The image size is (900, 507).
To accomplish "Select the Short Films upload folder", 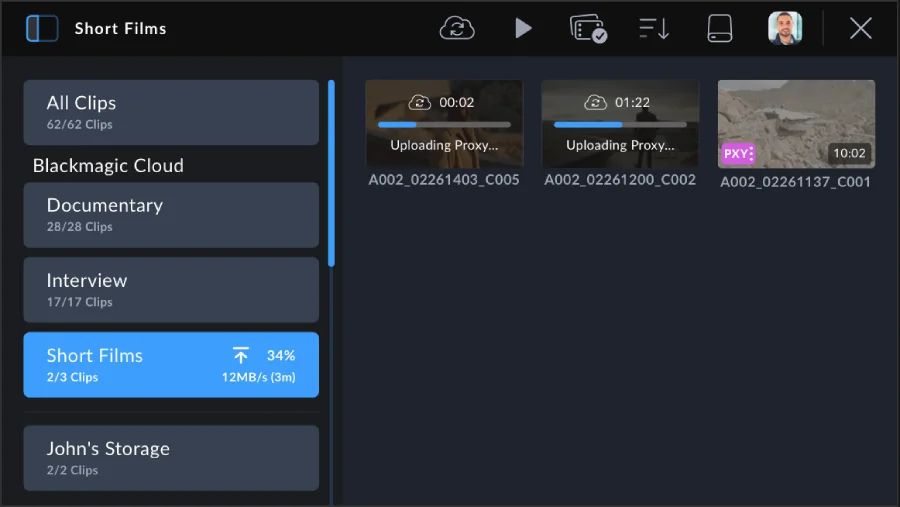I will click(x=171, y=365).
